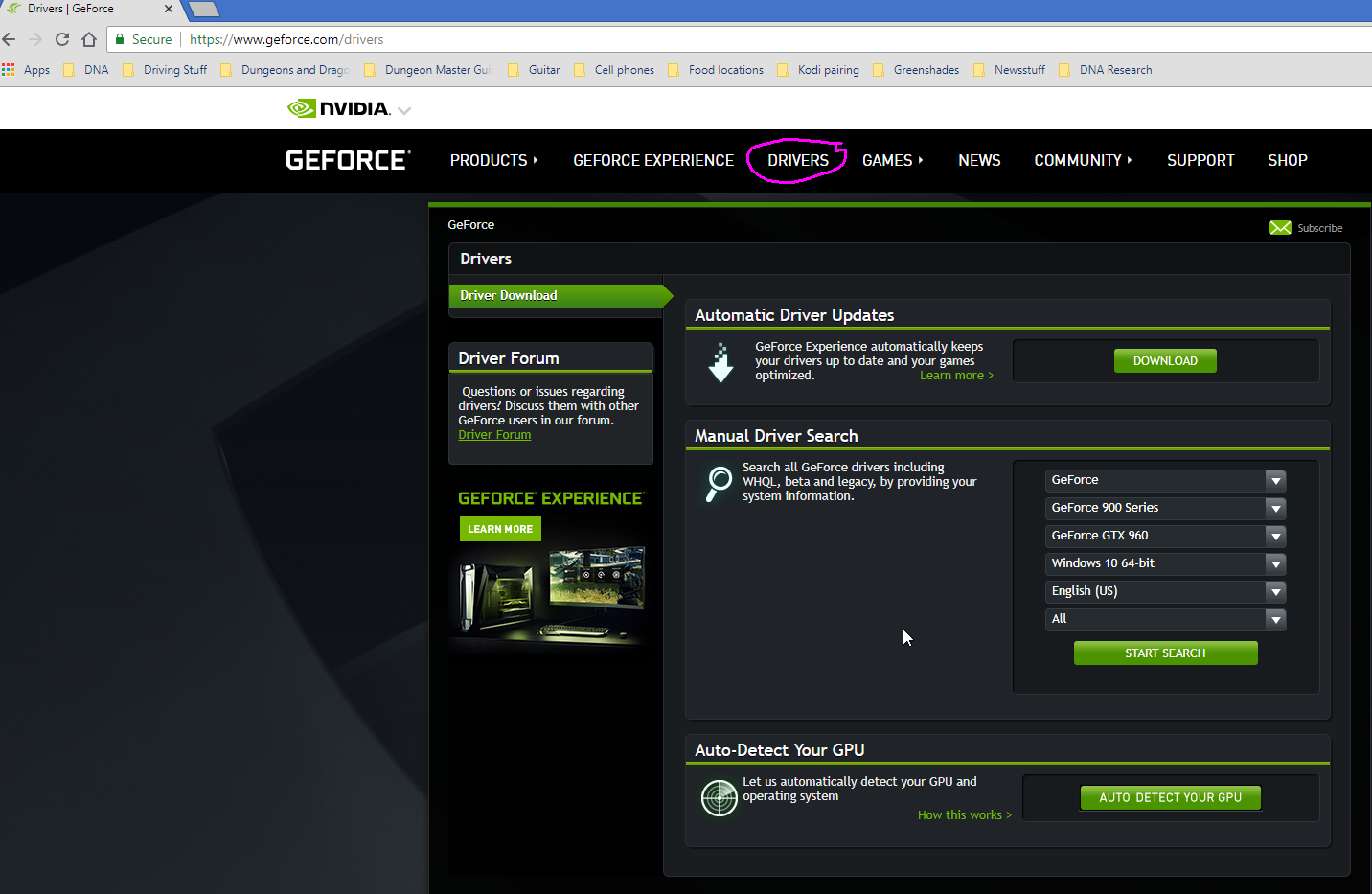Click the browser forward arrow
Screen dimensions: 1372x894
35,39
